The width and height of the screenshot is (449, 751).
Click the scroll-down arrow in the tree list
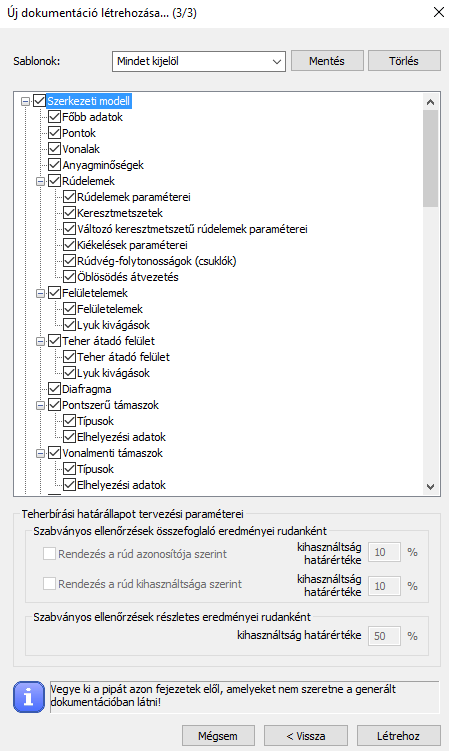430,487
